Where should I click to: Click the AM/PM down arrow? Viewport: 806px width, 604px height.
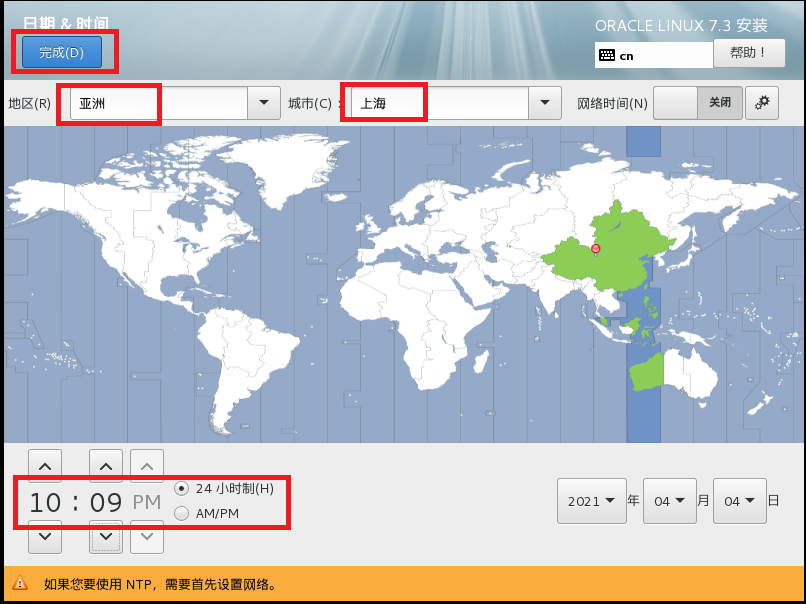point(147,537)
